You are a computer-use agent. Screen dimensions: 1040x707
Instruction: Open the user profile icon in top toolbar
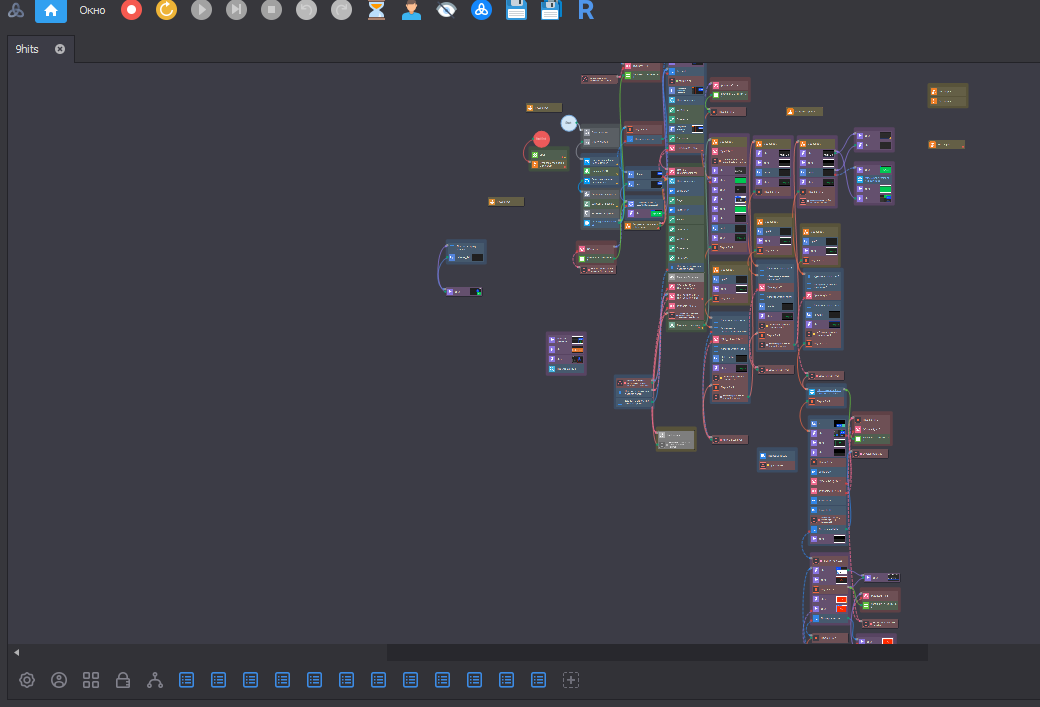411,11
